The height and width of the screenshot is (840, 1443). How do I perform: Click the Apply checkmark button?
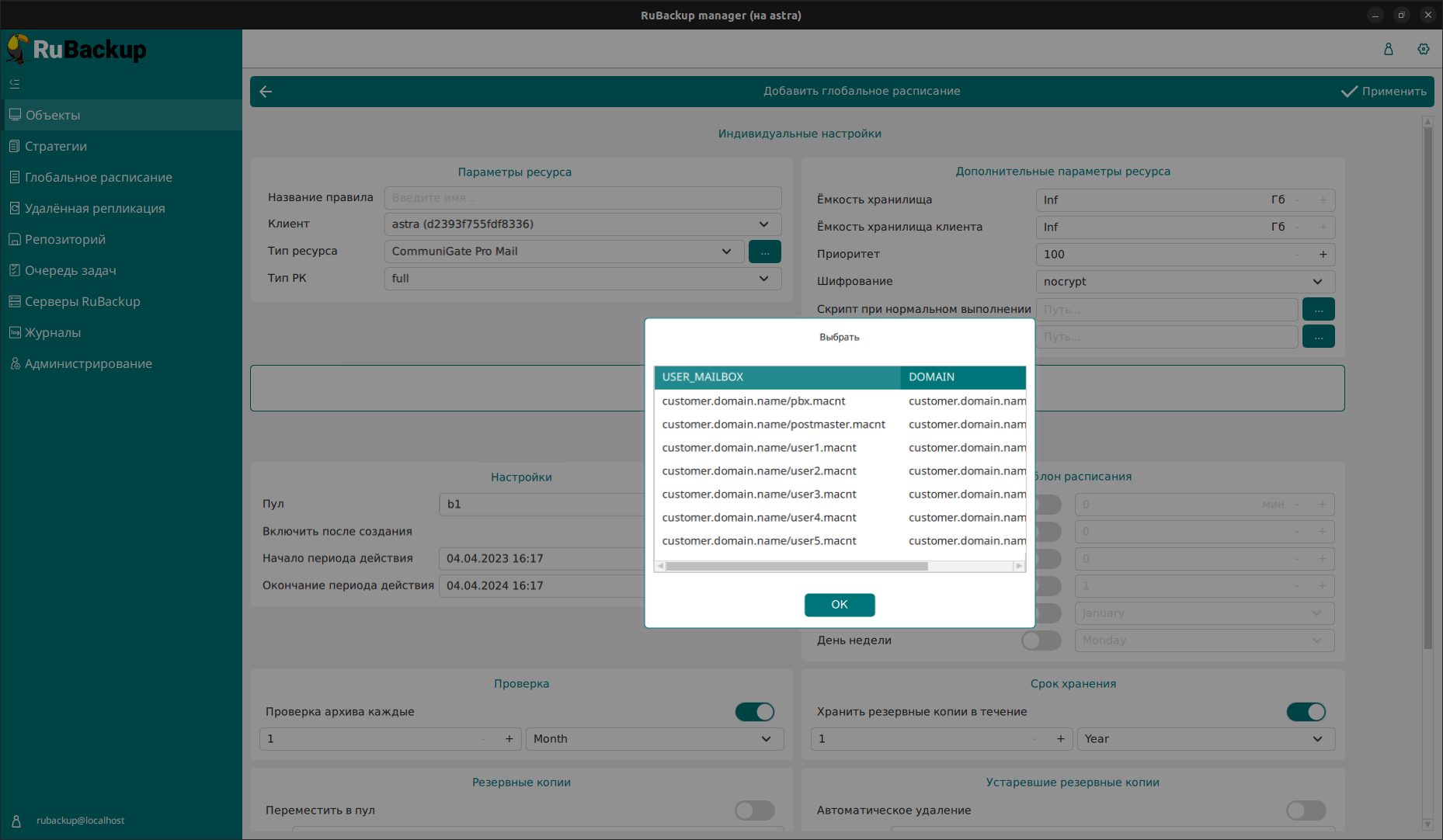[1384, 92]
